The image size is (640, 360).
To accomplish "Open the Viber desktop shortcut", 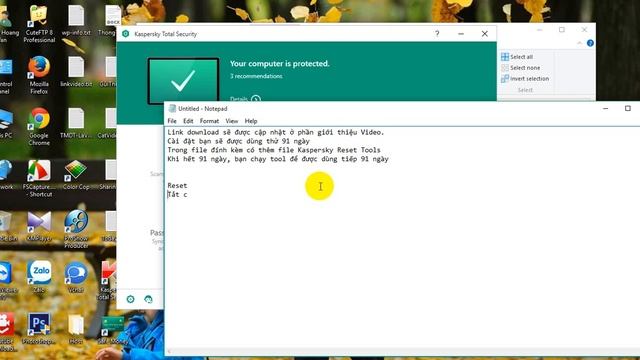I will click(76, 278).
